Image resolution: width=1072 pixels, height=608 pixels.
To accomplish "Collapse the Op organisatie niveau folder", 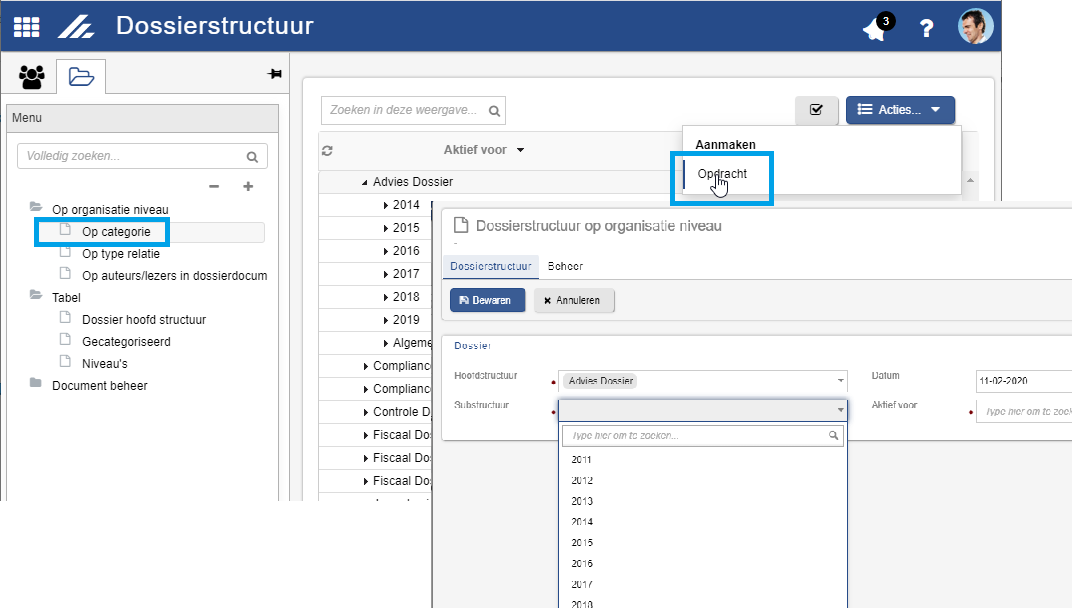I will coord(36,207).
